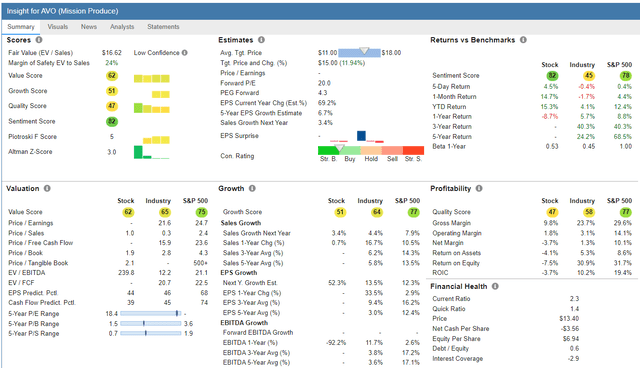Click the Margin of Safety 24% value
Screen dimensions: 640x368
click(112, 63)
